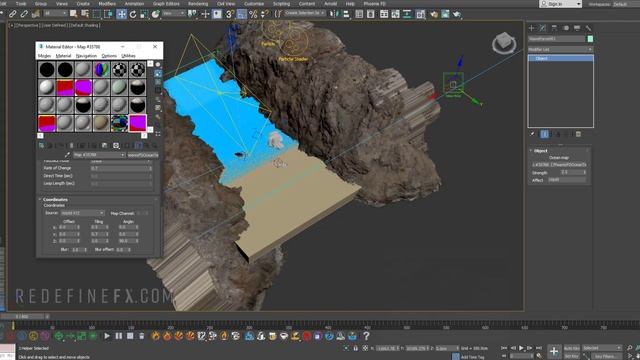The height and width of the screenshot is (360, 640).
Task: Collapse the Object rollout in Modify panel
Action: click(540, 151)
